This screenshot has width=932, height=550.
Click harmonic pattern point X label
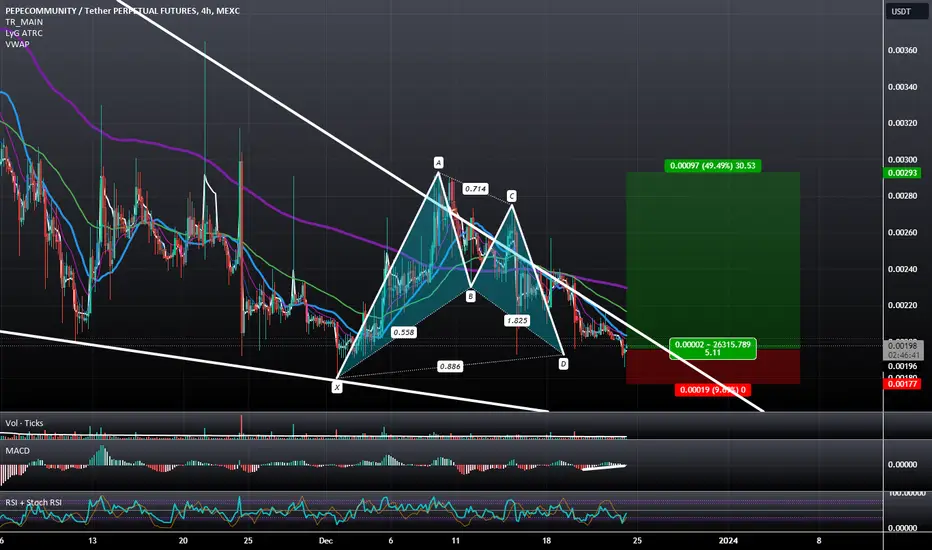337,388
